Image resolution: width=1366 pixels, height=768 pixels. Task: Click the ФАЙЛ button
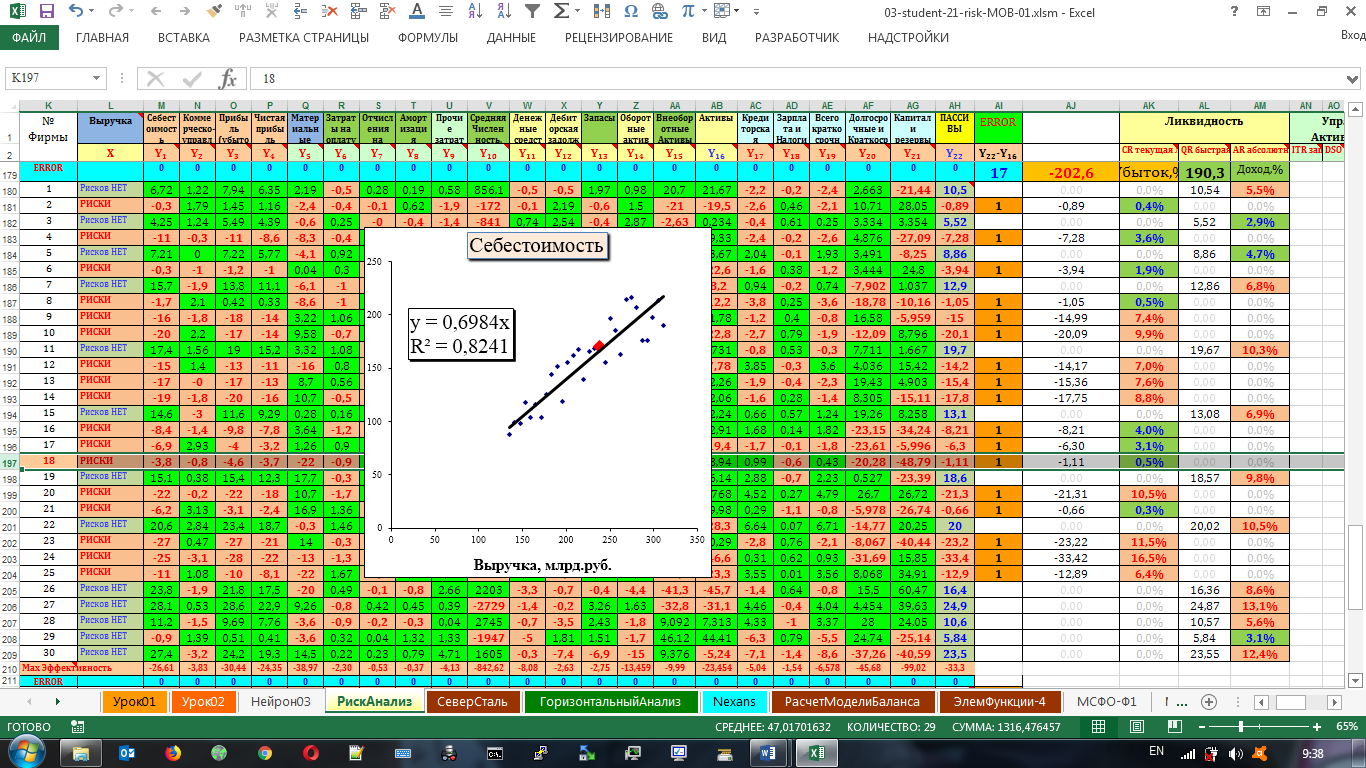[x=29, y=38]
